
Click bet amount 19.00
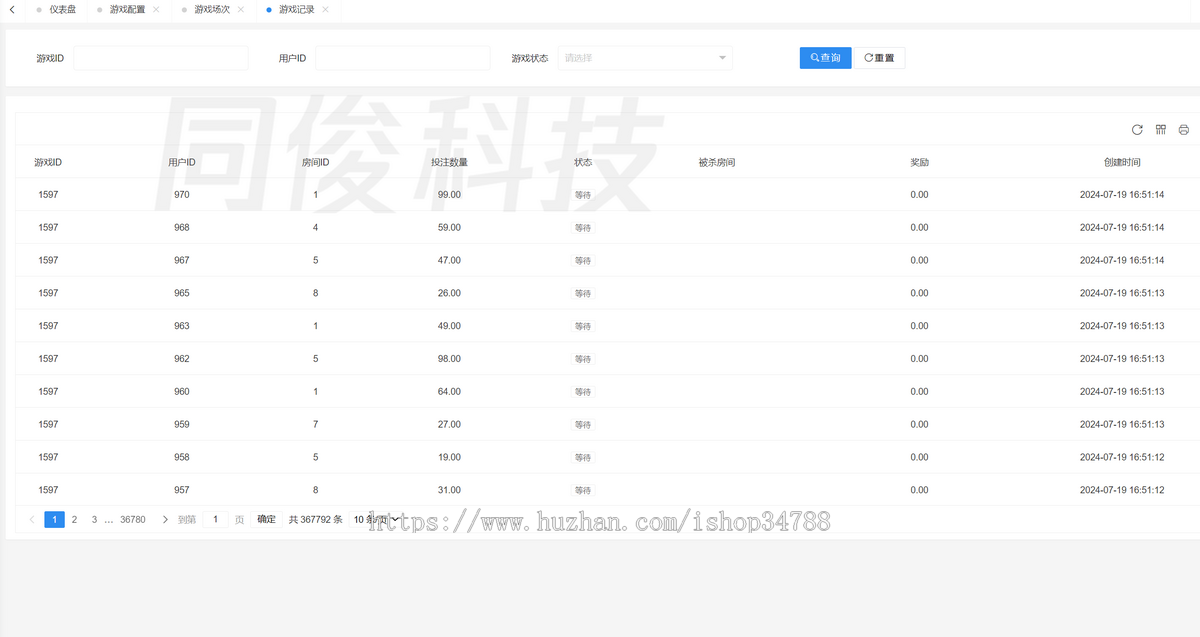pos(449,457)
